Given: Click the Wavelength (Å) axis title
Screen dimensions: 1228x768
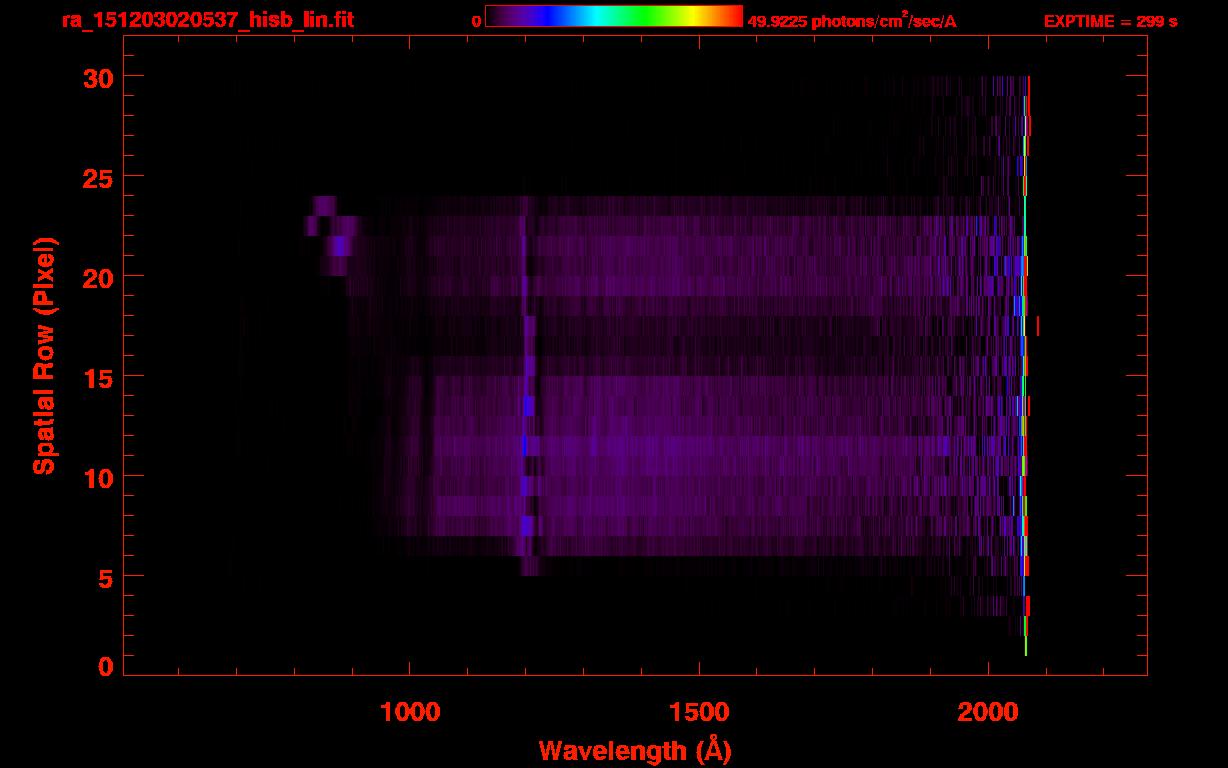Looking at the screenshot, I should [635, 750].
